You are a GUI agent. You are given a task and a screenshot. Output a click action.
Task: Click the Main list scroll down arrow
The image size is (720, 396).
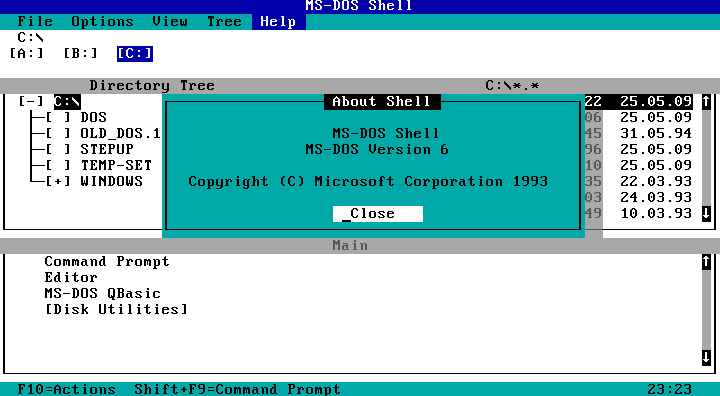706,357
